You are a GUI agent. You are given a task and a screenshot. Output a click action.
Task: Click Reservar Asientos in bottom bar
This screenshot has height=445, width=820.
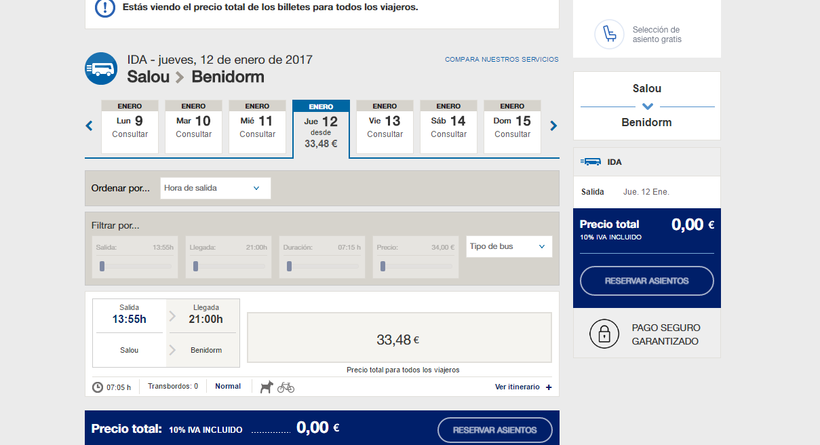tap(495, 430)
